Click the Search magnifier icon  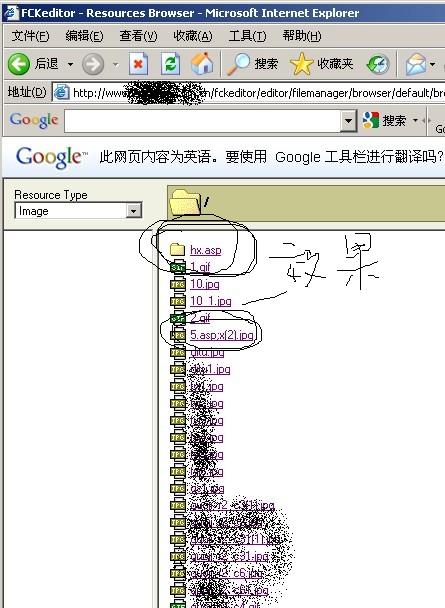[x=238, y=64]
